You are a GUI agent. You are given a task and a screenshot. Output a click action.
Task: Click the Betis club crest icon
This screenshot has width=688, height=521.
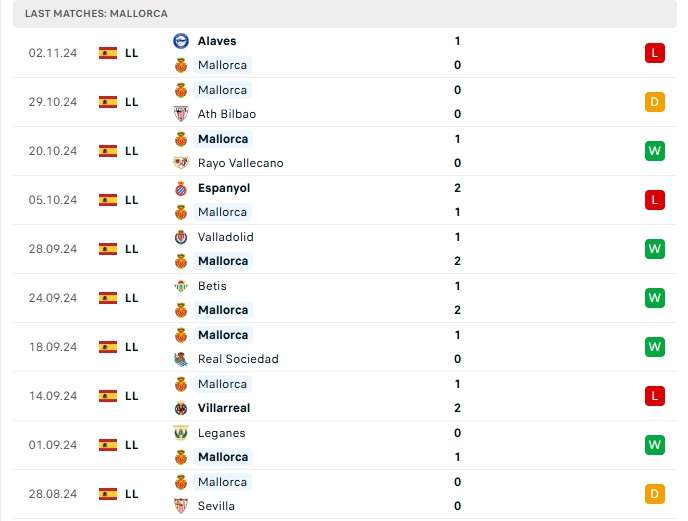(x=181, y=286)
